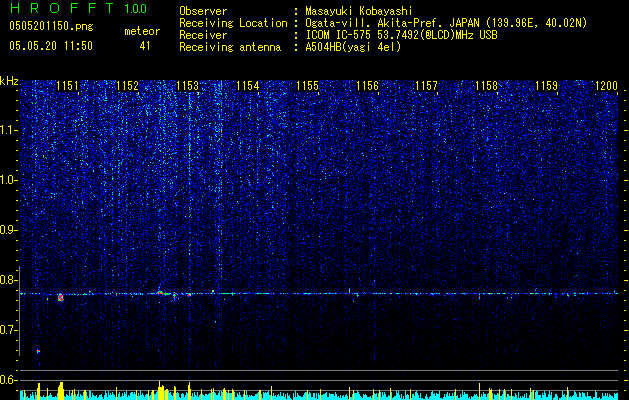Click the 1200 time marker

coord(607,85)
